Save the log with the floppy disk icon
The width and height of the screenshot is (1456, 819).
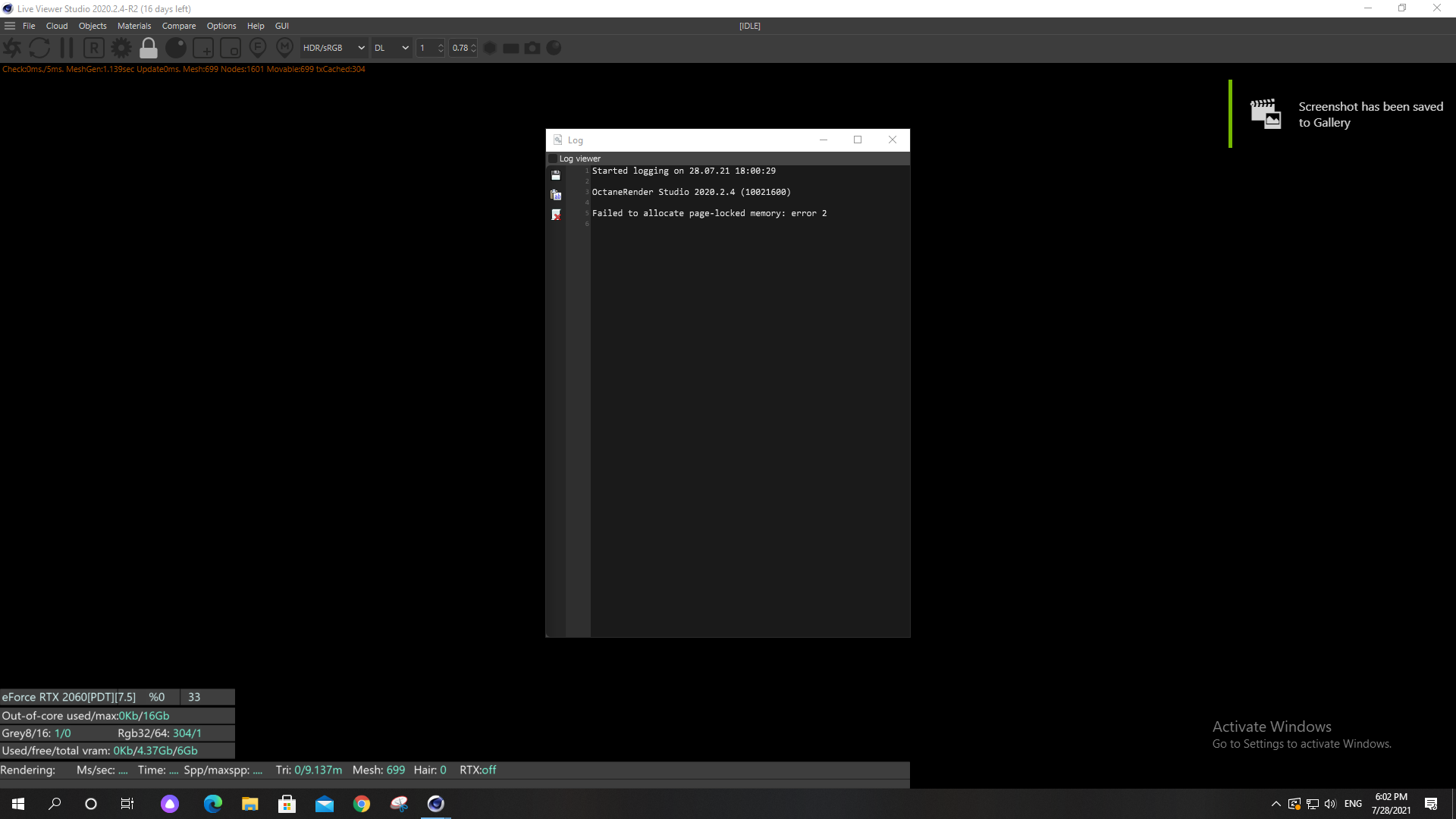coord(556,175)
